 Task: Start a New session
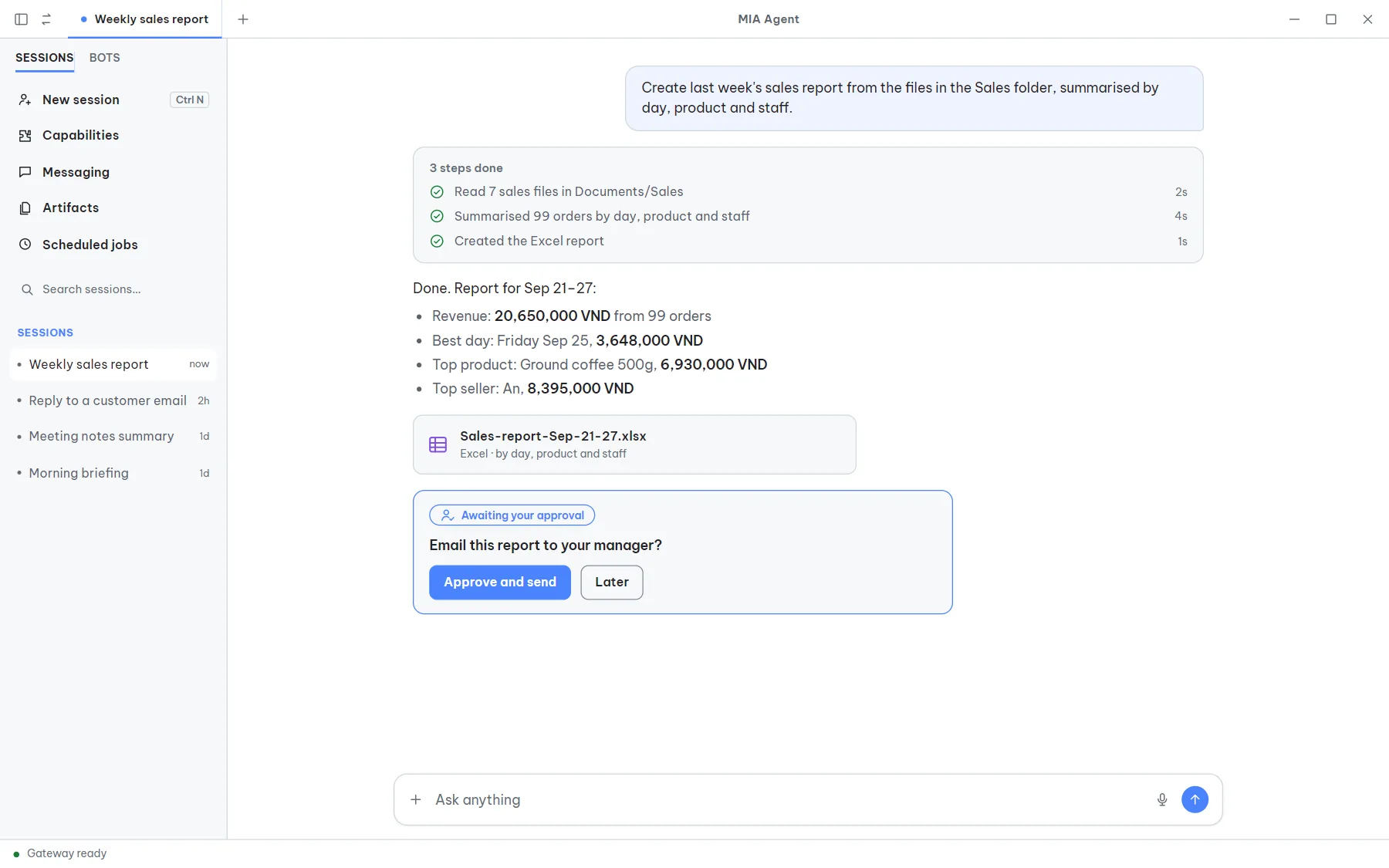pyautogui.click(x=113, y=100)
